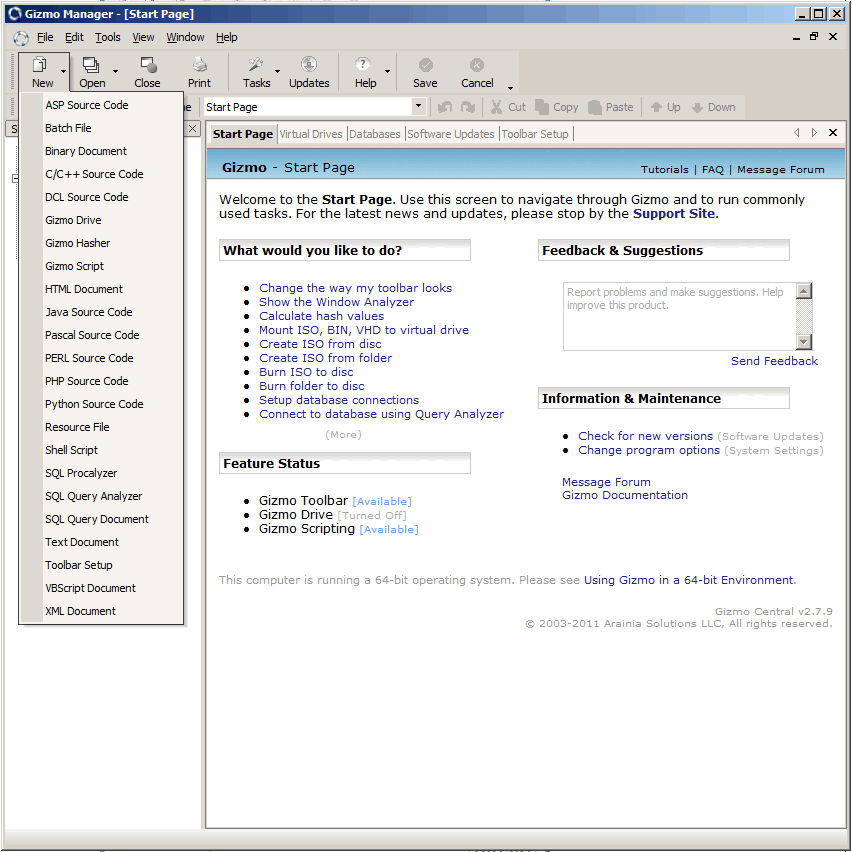Click the Cancel toolbar icon
The height and width of the screenshot is (852, 852).
coord(477,65)
